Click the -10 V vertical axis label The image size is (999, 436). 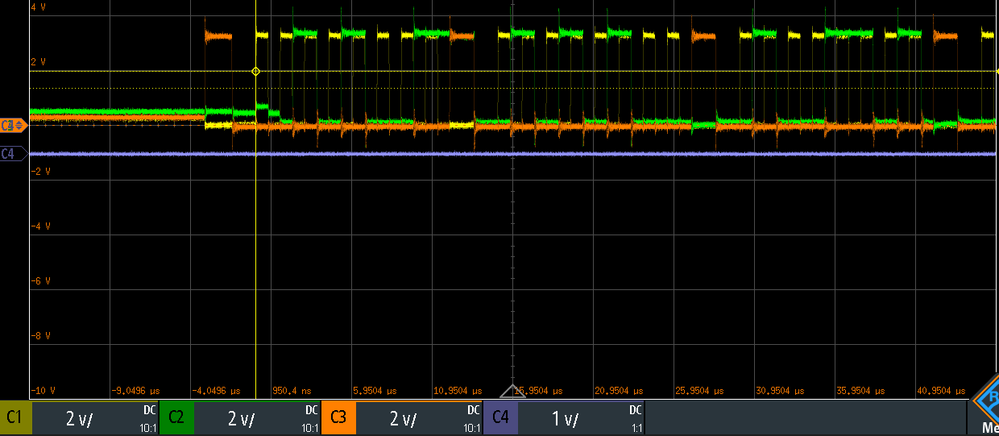click(x=43, y=390)
